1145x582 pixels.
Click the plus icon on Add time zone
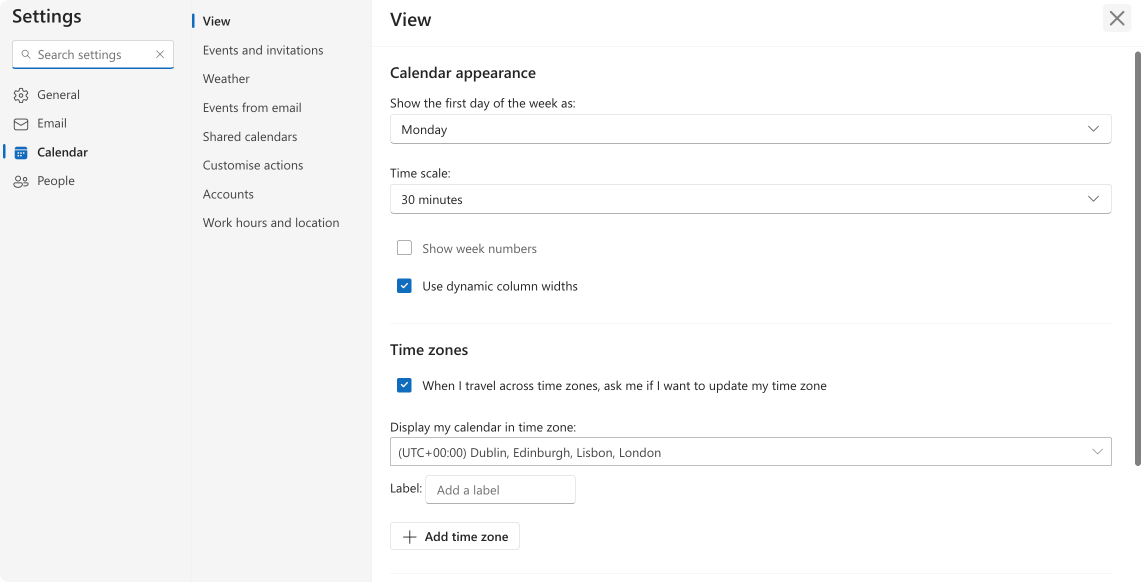[x=410, y=537]
